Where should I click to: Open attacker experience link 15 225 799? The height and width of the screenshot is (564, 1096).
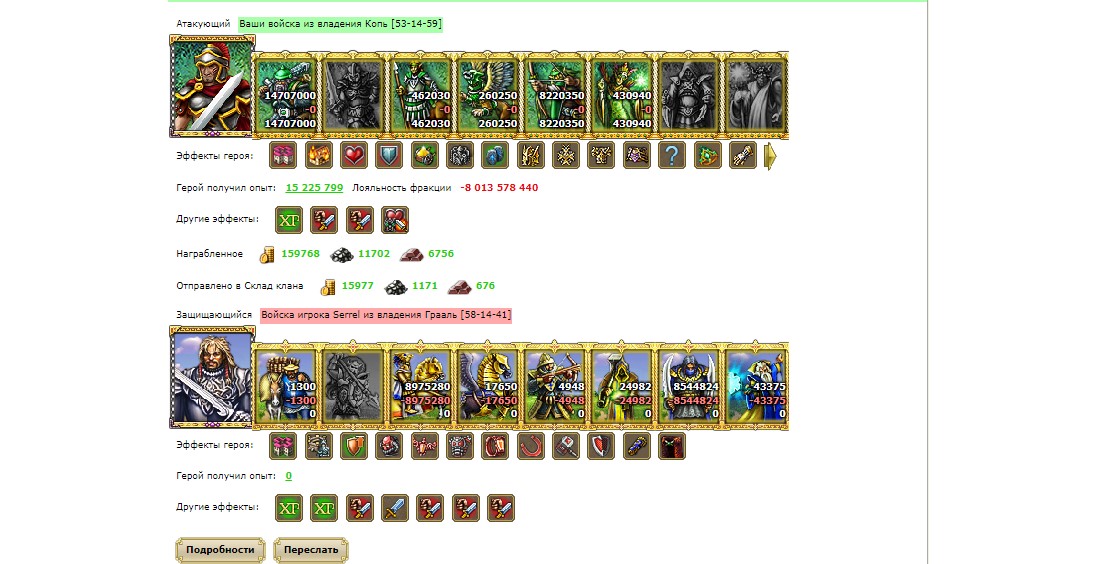315,187
